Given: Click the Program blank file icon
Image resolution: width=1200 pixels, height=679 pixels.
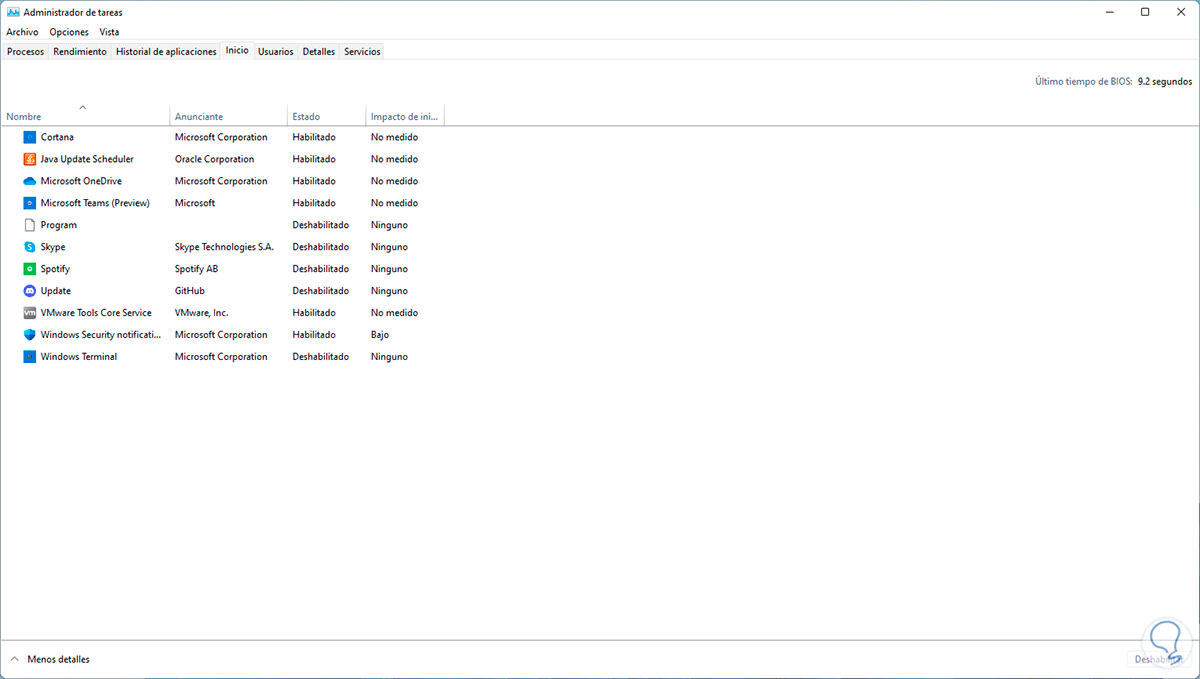Looking at the screenshot, I should tap(29, 225).
